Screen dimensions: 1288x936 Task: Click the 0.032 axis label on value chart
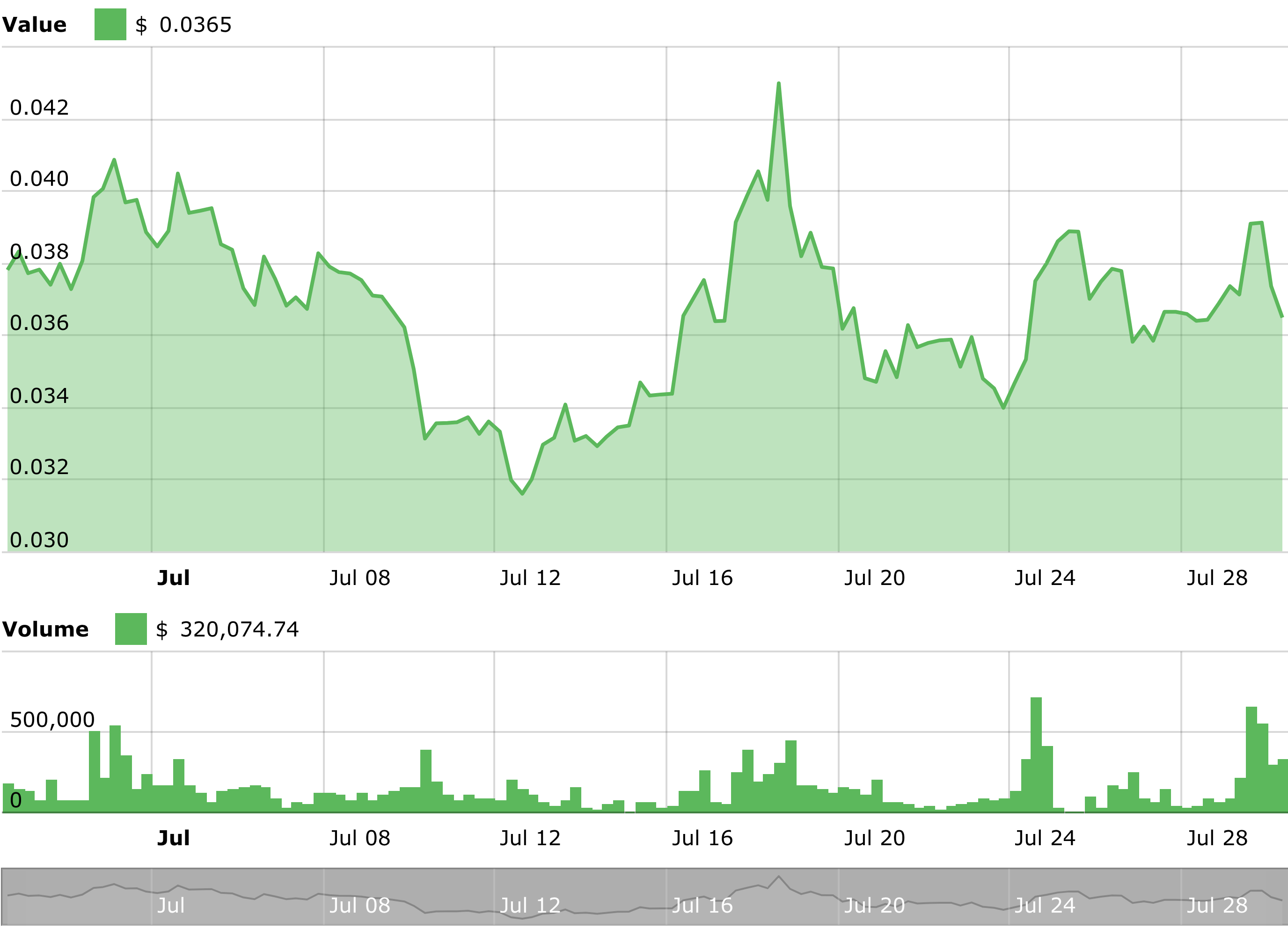(39, 467)
